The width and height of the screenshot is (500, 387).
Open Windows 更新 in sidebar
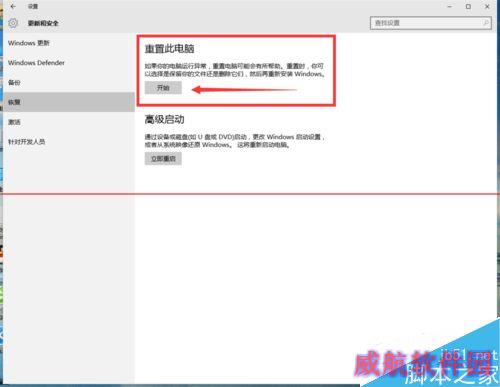coord(29,43)
